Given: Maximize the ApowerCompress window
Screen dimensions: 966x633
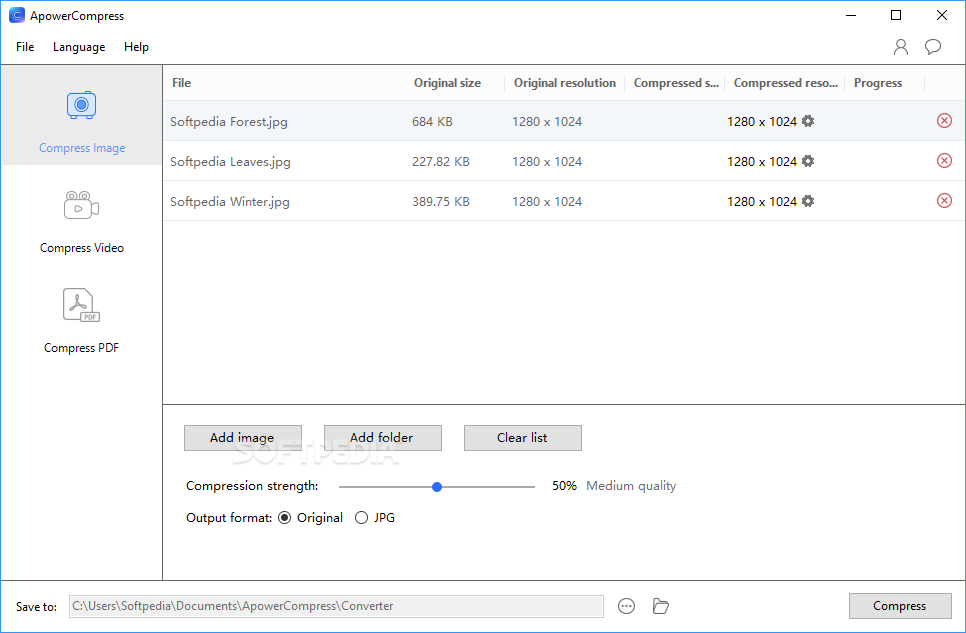Looking at the screenshot, I should [896, 15].
